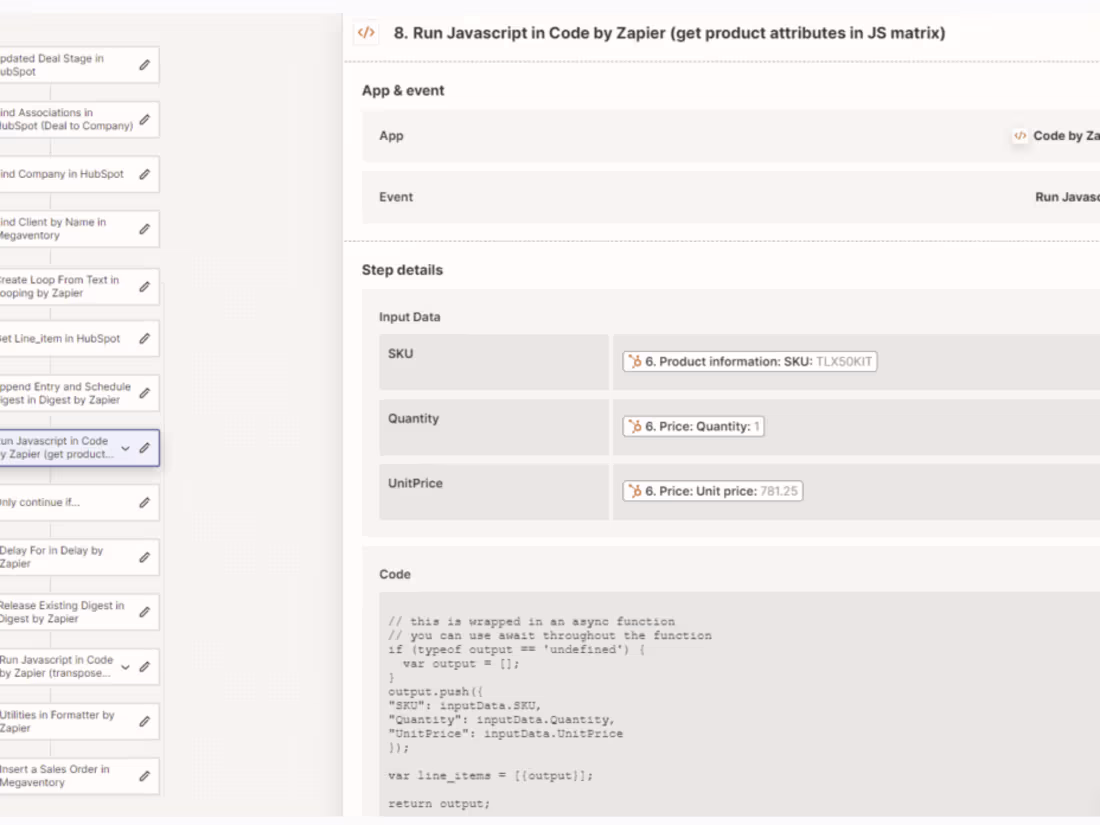The image size is (1100, 825).
Task: Expand the chevron on the highlighted Run Javascript step
Action: tap(124, 448)
